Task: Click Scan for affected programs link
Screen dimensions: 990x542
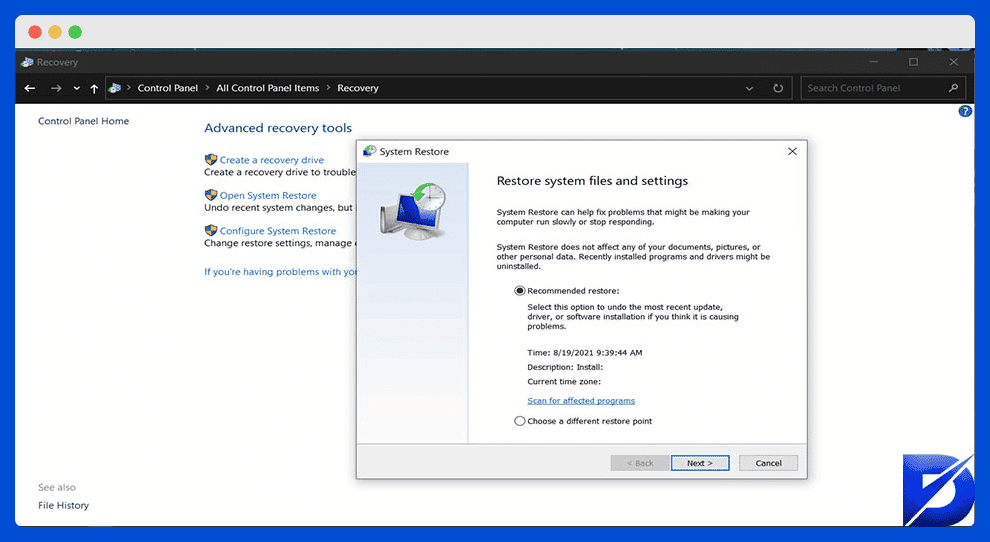Action: [581, 401]
